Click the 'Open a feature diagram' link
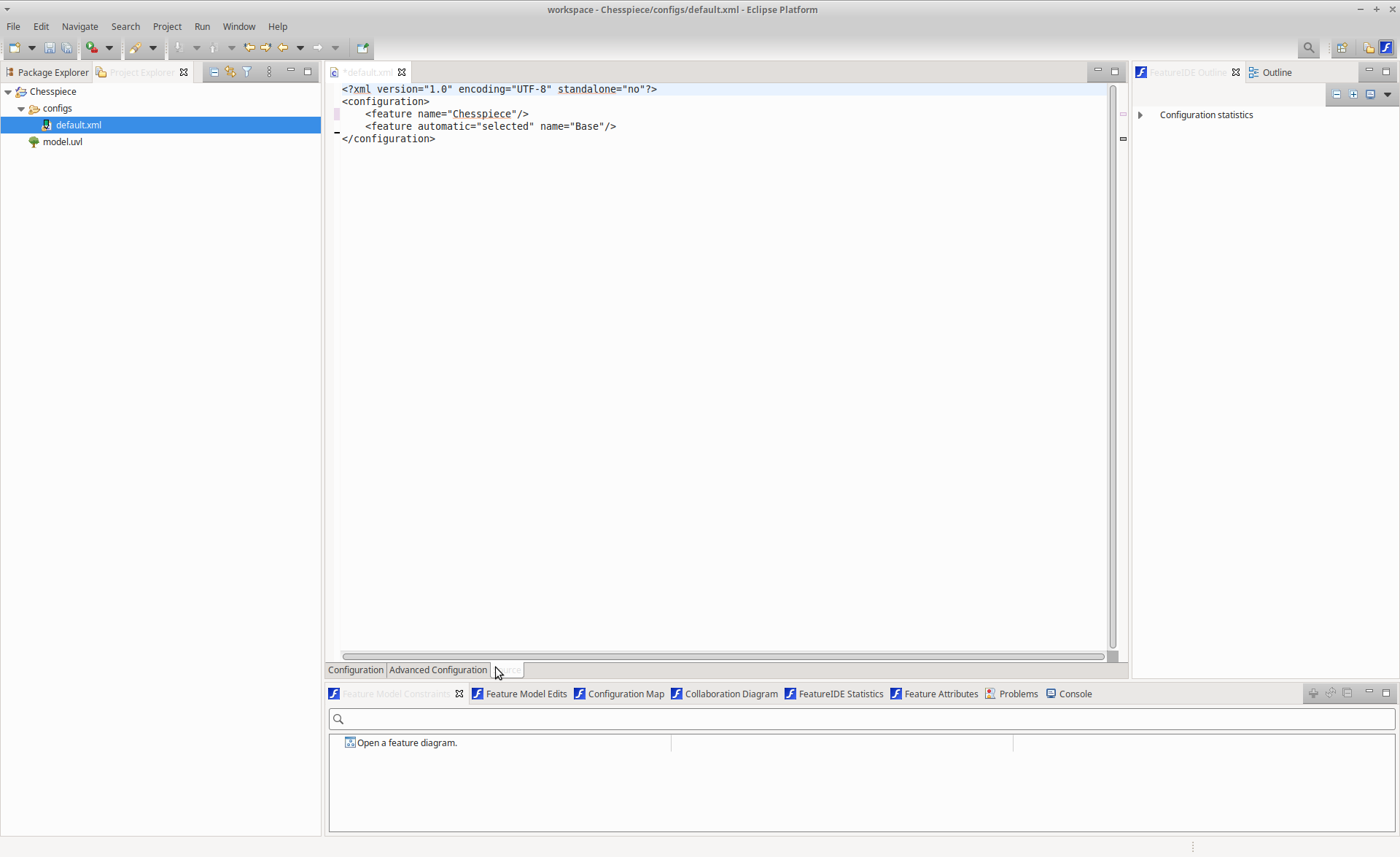Viewport: 1400px width, 857px height. coord(406,742)
